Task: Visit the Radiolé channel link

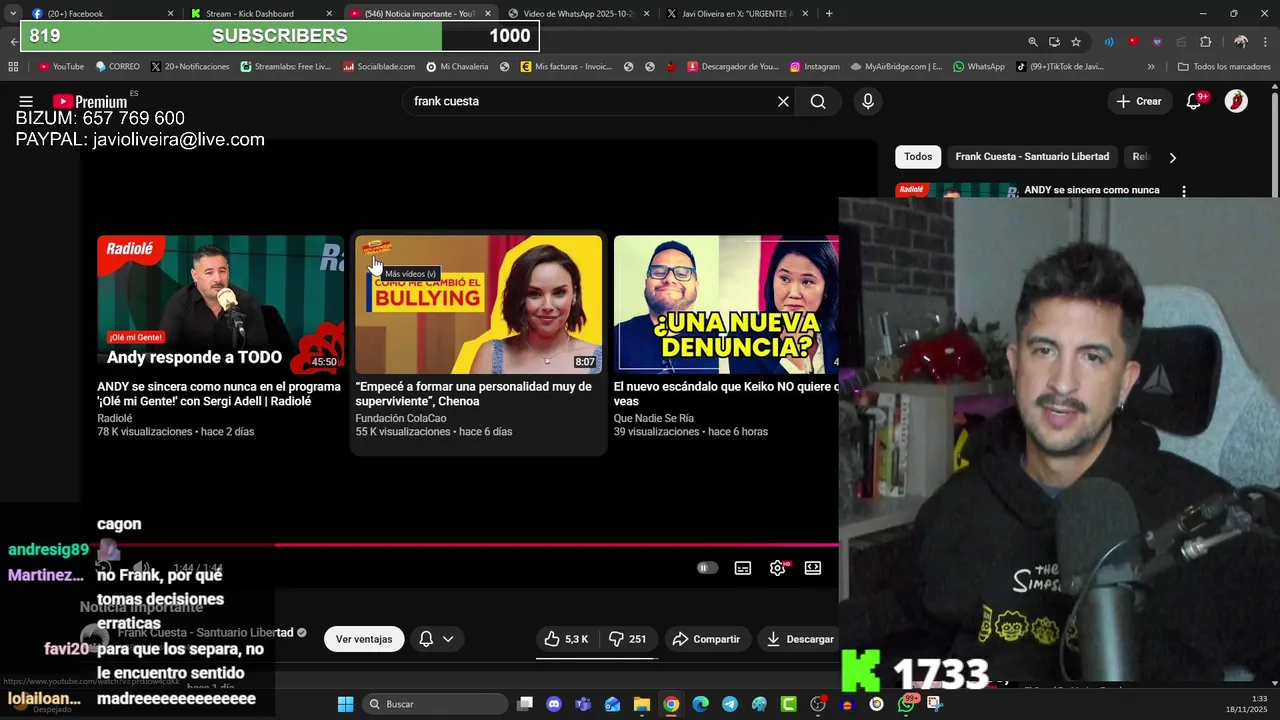Action: (x=115, y=419)
